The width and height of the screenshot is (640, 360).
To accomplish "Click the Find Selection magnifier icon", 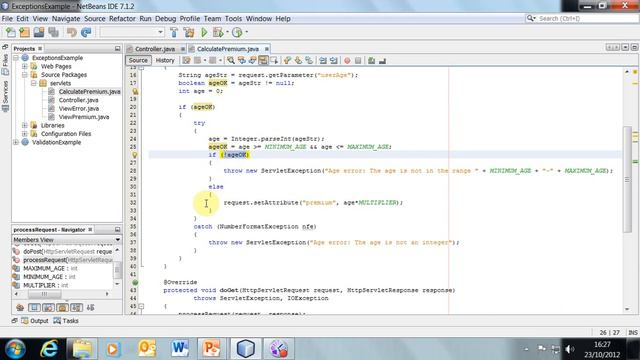I will (231, 60).
